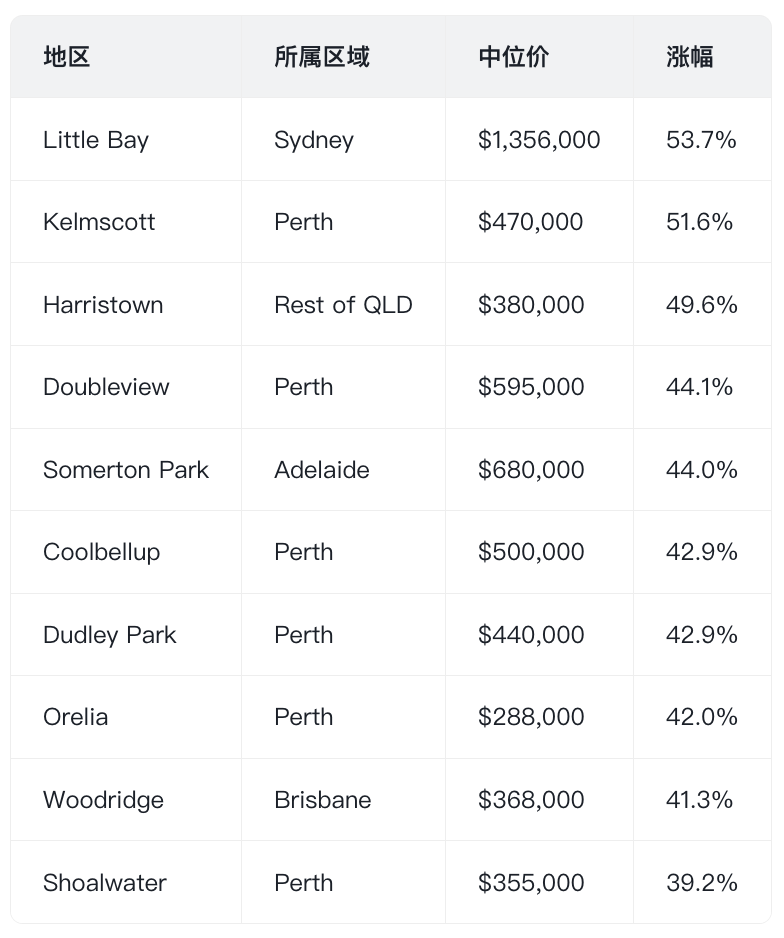Screen dimensions: 784x938
Task: Click the Somerton Park entry
Action: coord(126,470)
